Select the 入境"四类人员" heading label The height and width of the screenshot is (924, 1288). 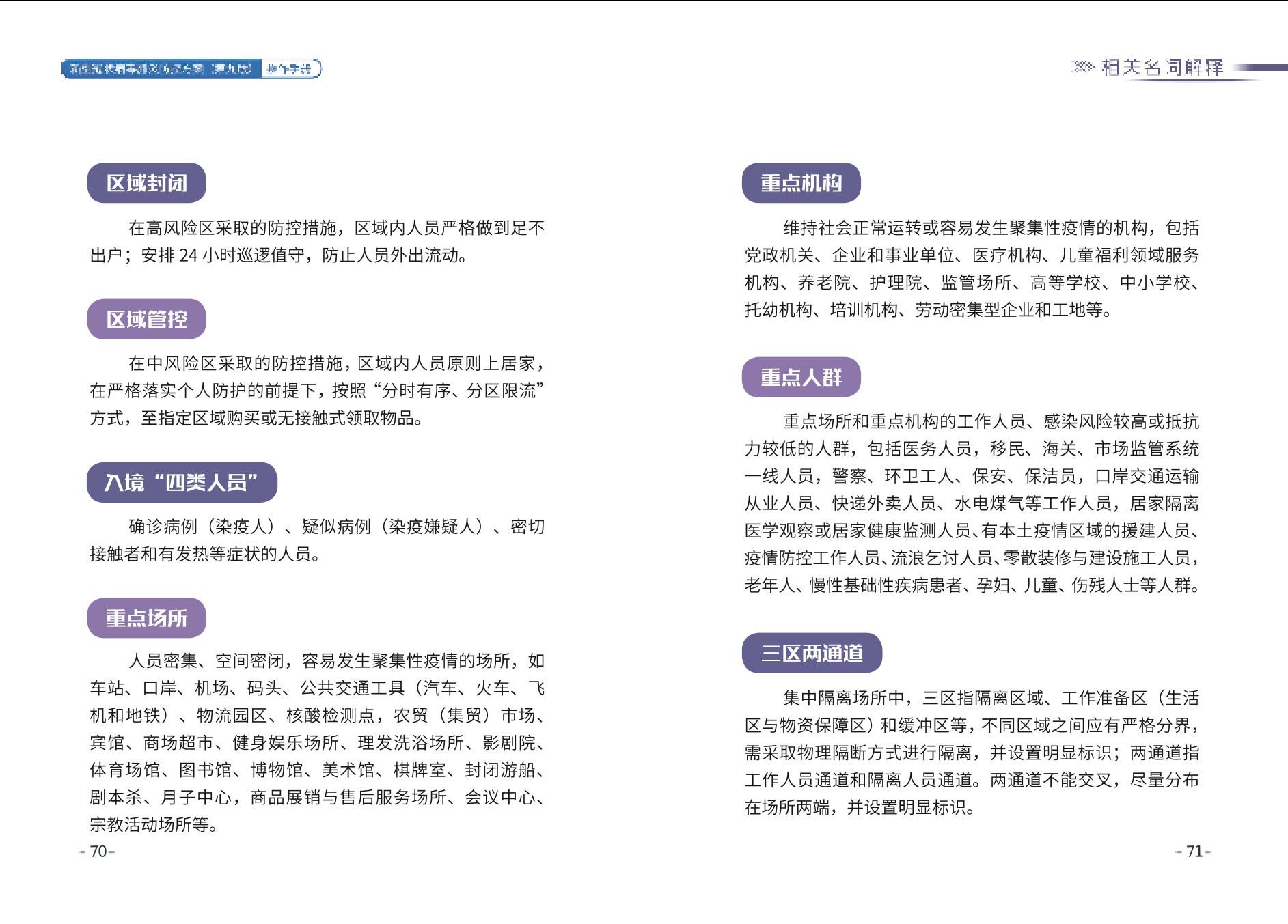[182, 482]
